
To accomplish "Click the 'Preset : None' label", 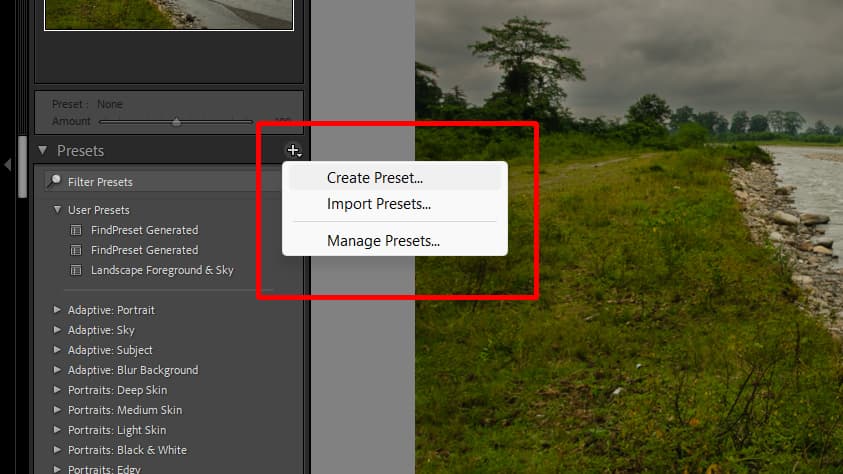I will click(x=87, y=104).
